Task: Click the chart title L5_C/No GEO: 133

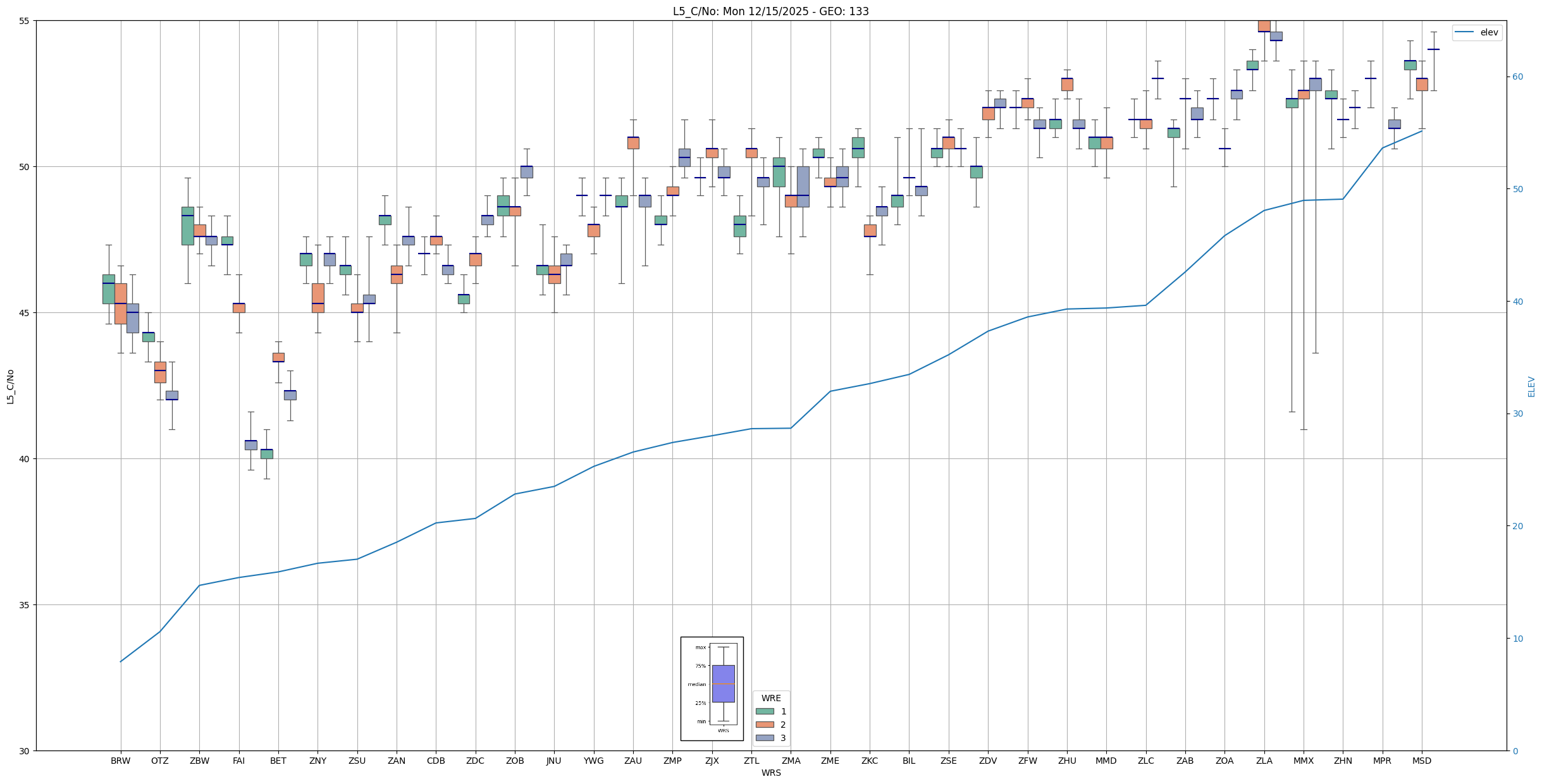Action: [770, 11]
